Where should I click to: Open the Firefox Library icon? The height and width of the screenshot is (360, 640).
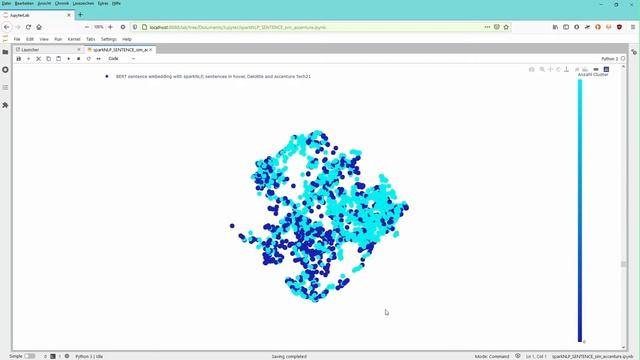[555, 27]
